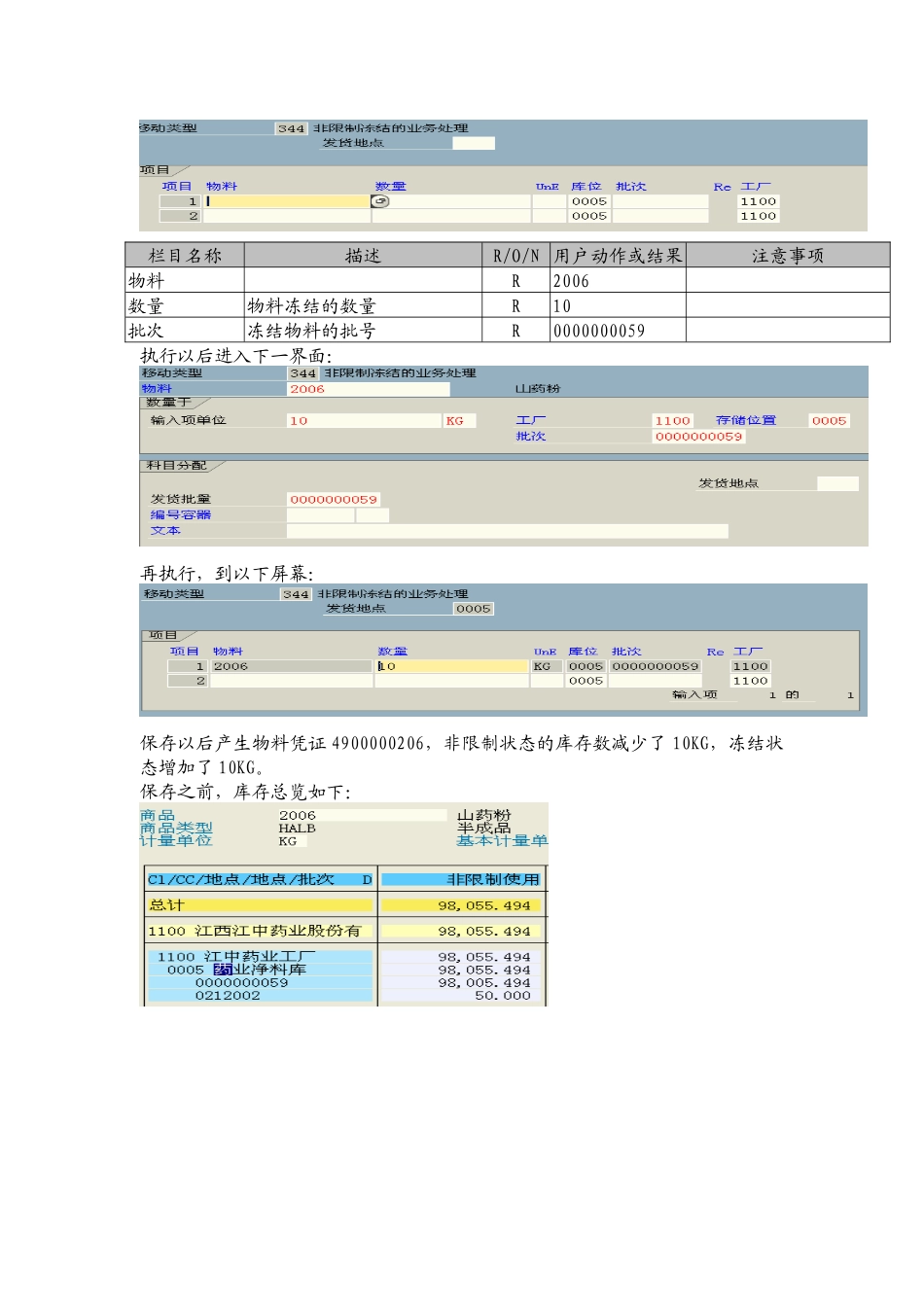Click the 编号容器 label link
This screenshot has height=1307, width=924.
(x=180, y=515)
